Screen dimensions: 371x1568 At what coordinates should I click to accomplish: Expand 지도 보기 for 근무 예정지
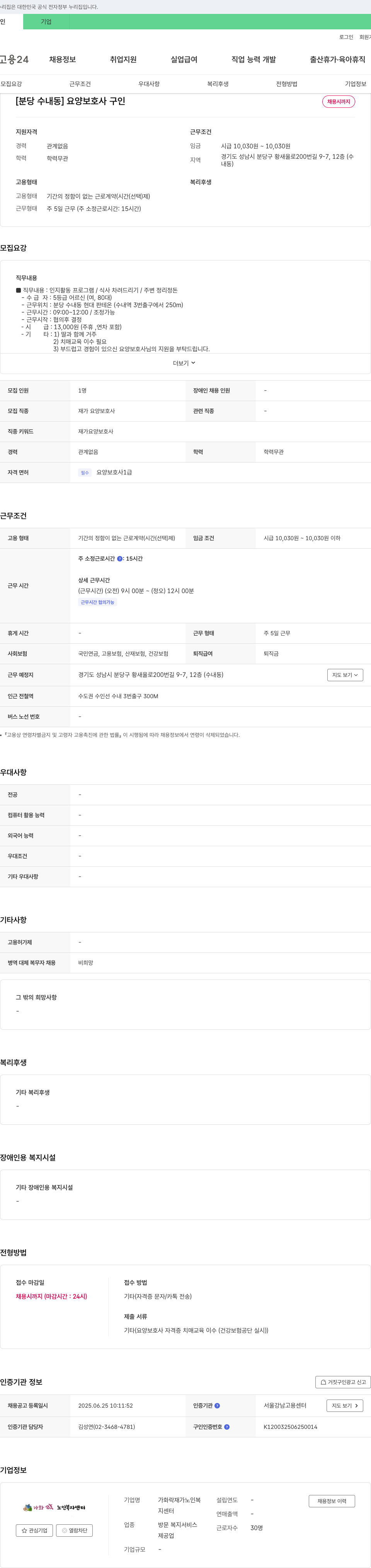point(345,675)
